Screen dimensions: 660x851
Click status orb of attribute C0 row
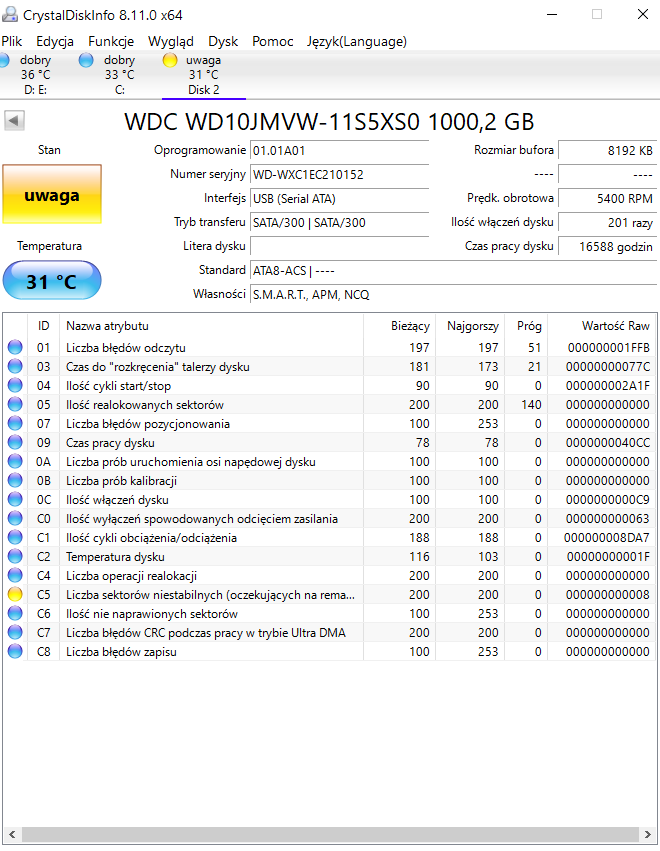click(15, 518)
